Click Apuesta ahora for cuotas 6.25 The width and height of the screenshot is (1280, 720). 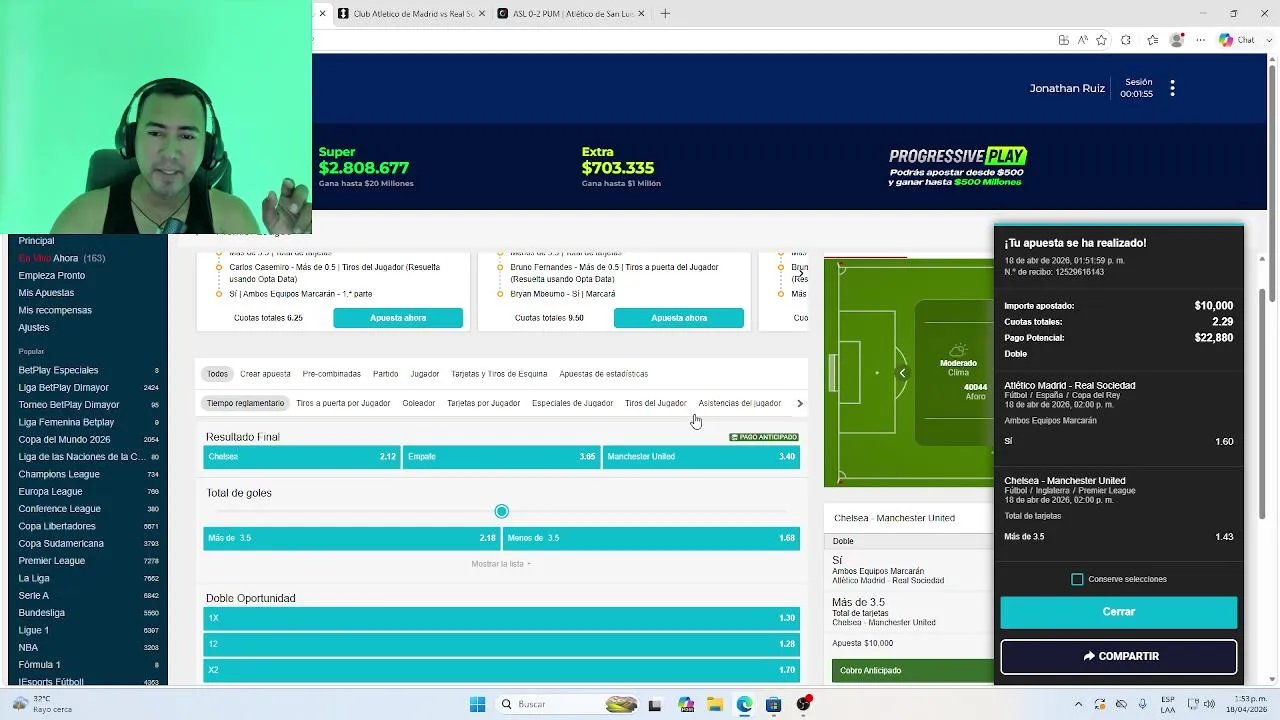tap(398, 318)
